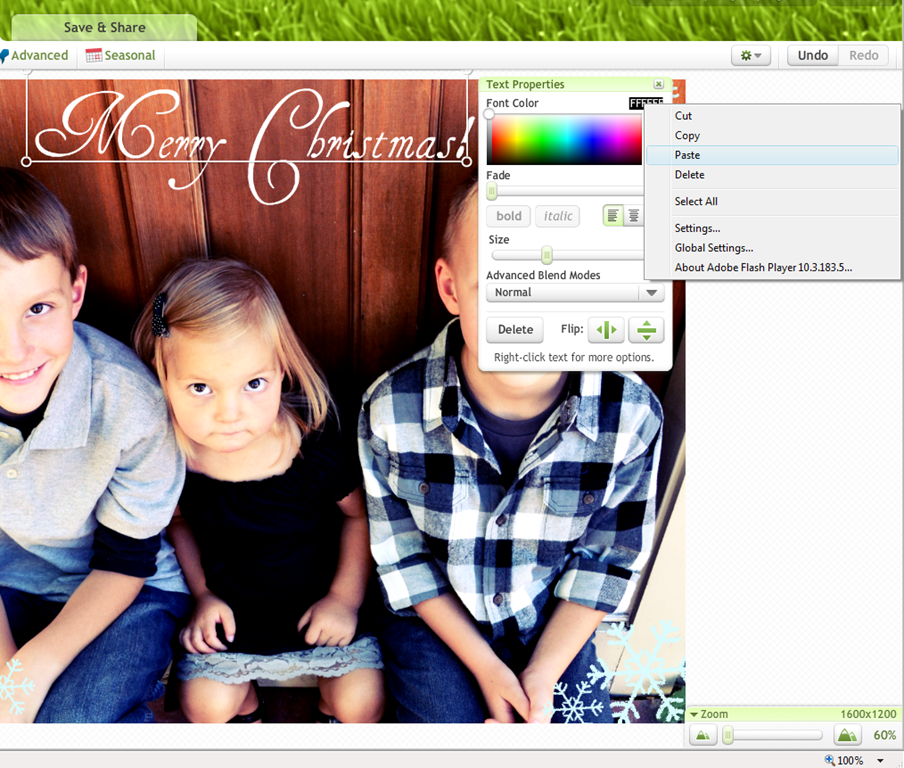Switch to the Advanced tab

35,55
